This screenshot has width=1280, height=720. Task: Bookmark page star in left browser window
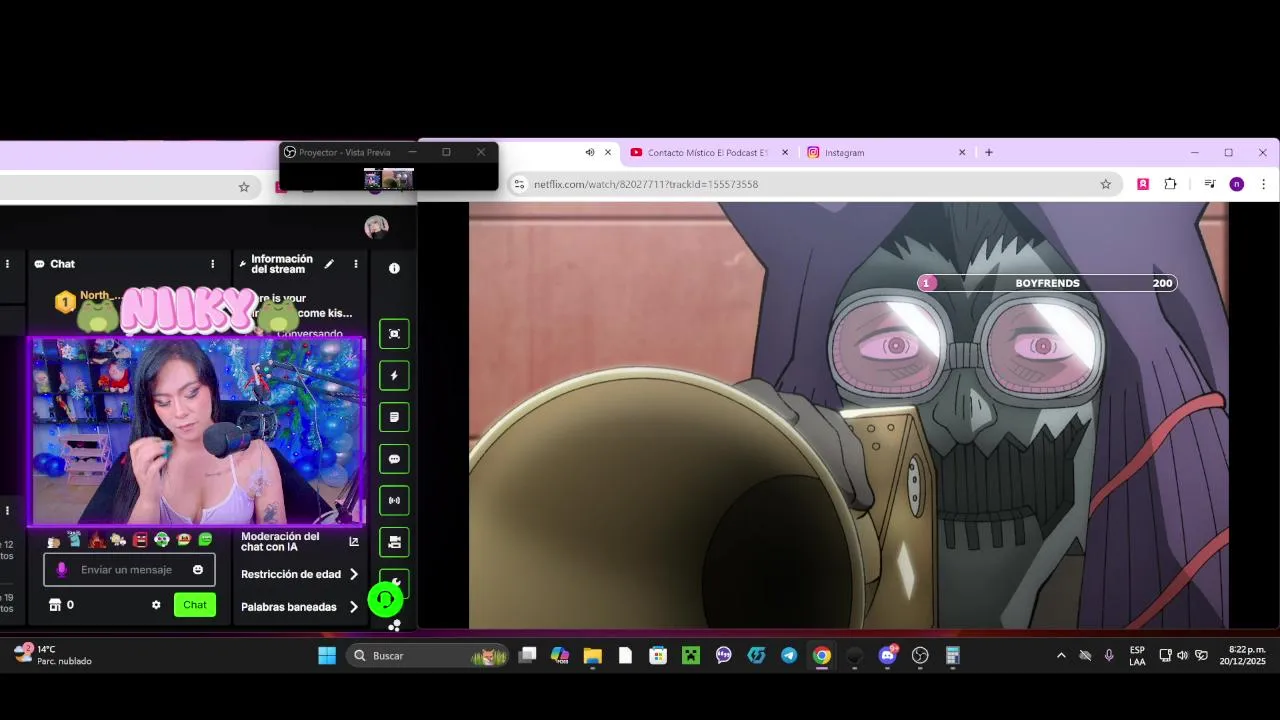(244, 187)
